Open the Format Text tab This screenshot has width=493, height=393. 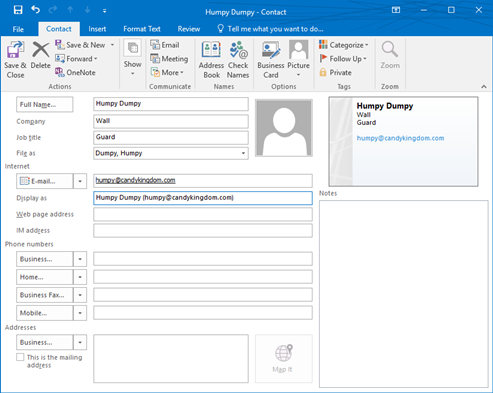pos(142,29)
